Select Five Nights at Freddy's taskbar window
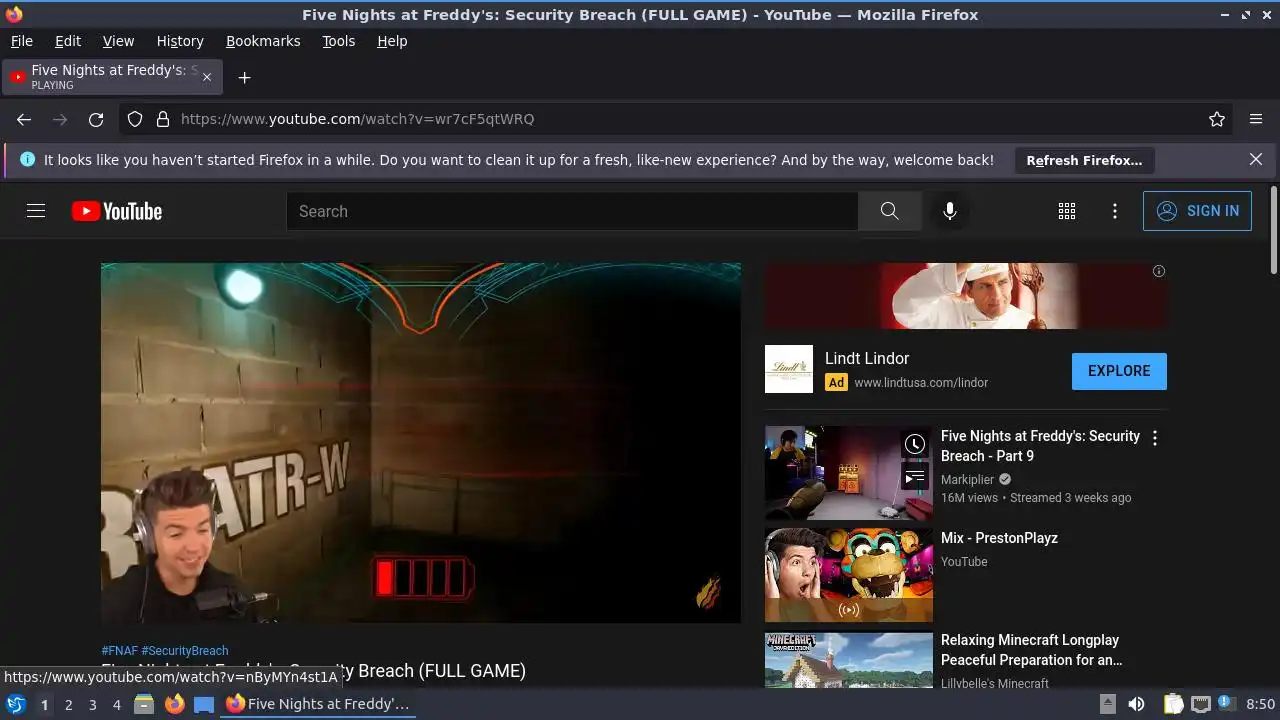 tap(318, 704)
